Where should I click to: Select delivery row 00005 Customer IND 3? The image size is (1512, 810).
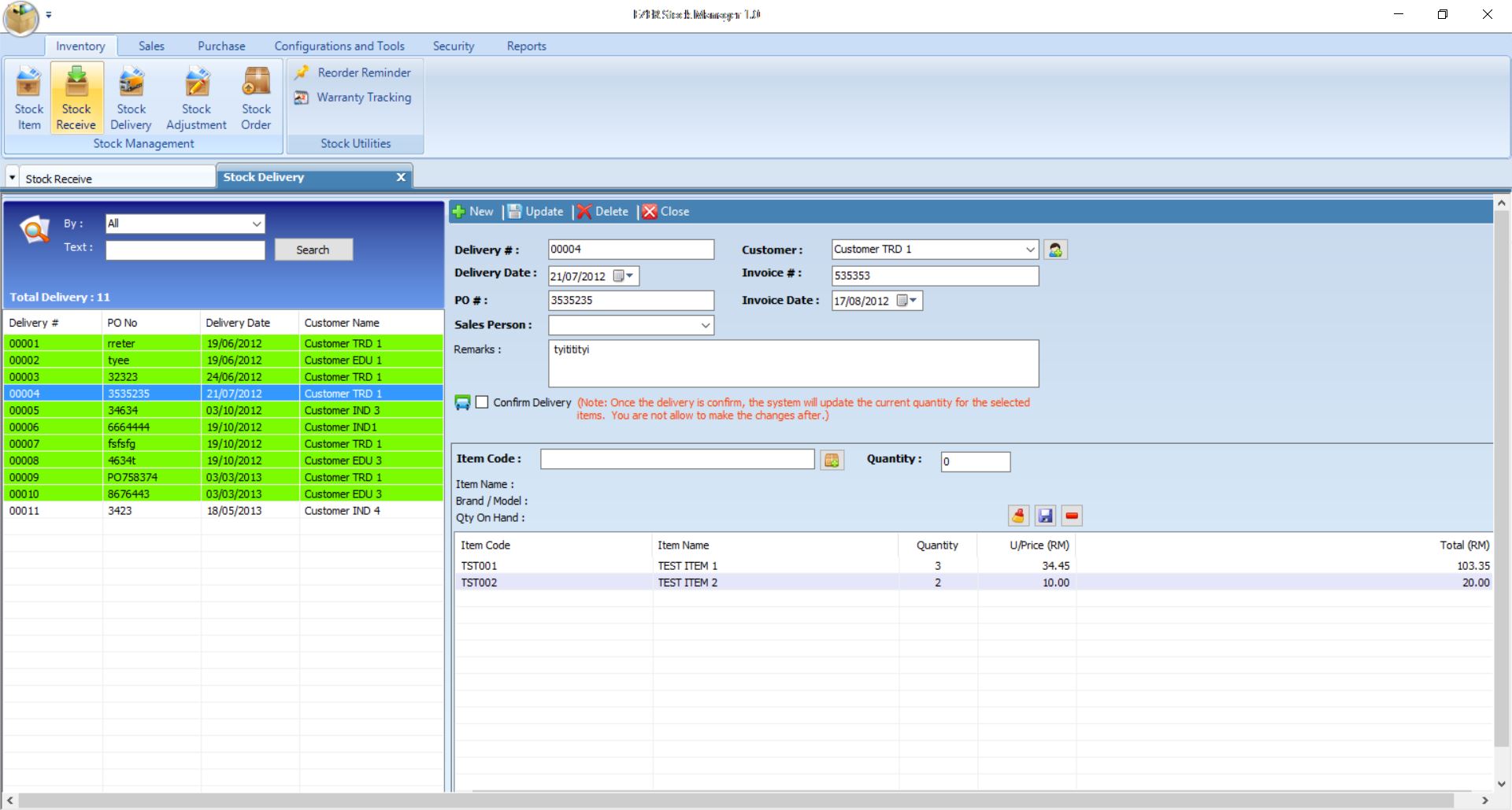(224, 410)
